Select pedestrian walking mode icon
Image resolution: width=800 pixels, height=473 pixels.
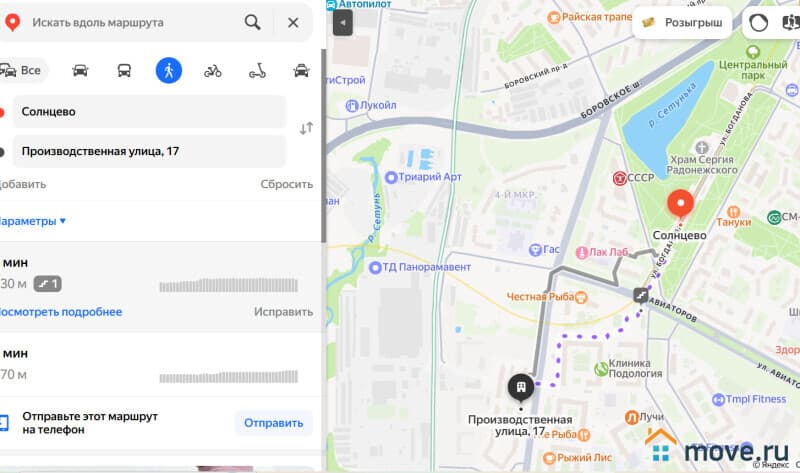[x=169, y=70]
